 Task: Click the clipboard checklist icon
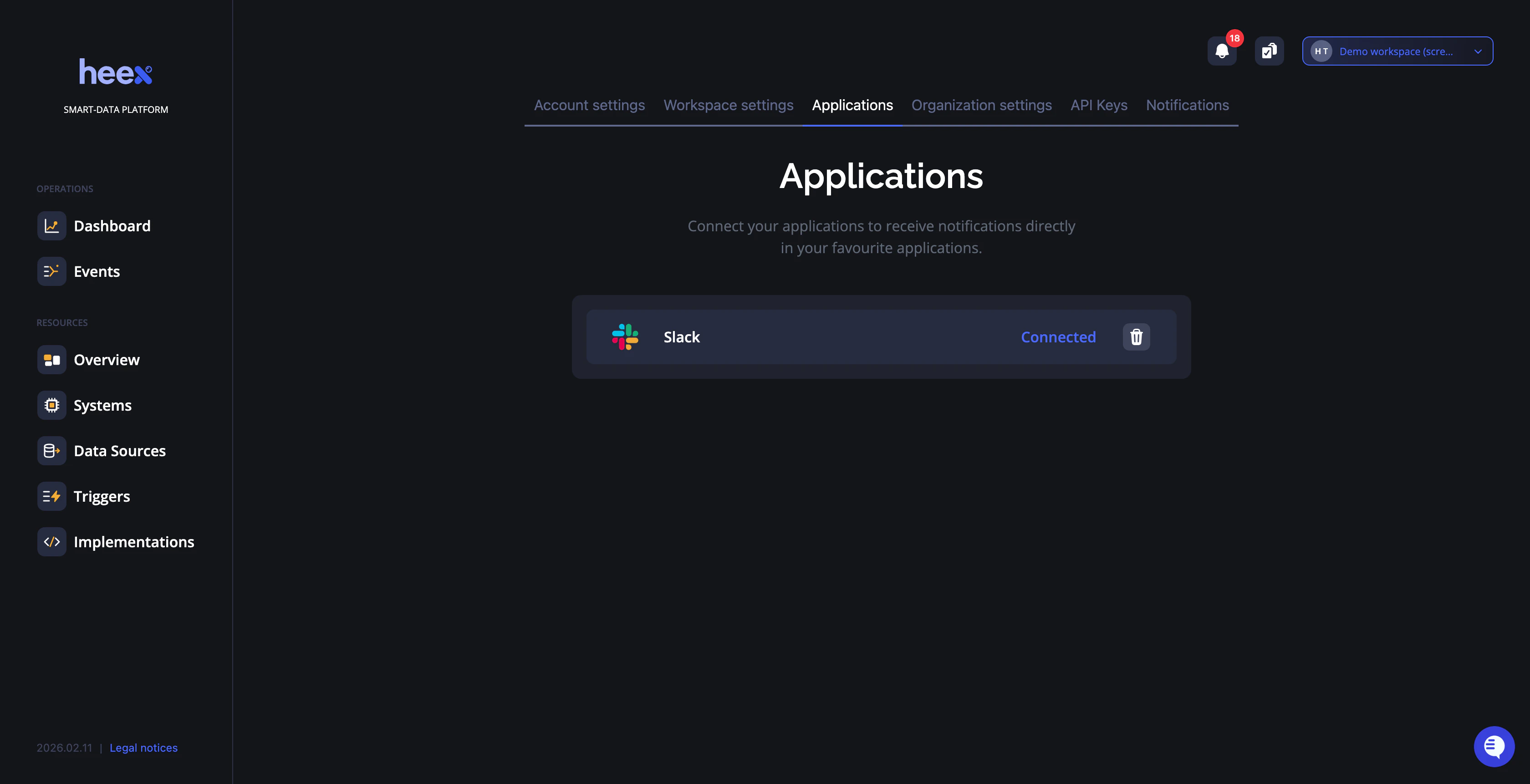(x=1269, y=51)
